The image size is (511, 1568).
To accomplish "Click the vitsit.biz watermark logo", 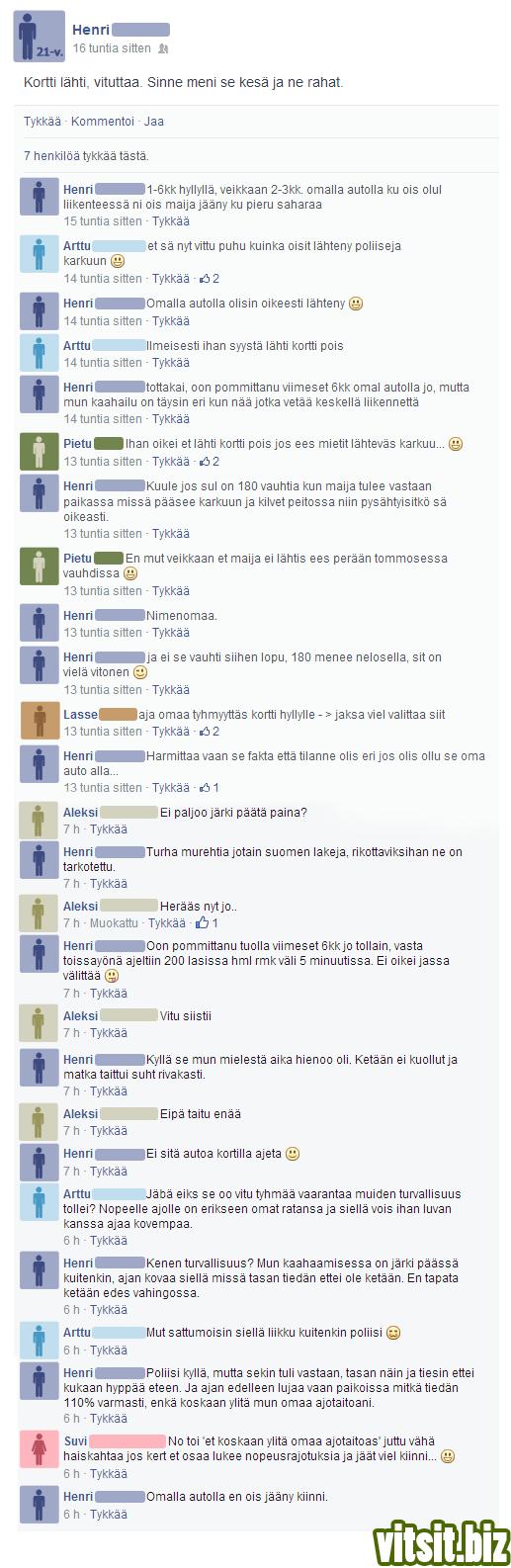I will coord(441,1544).
